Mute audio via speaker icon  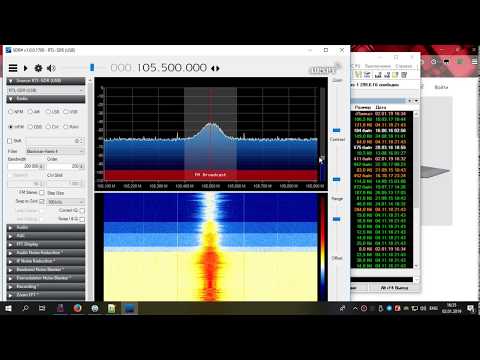[x=51, y=68]
